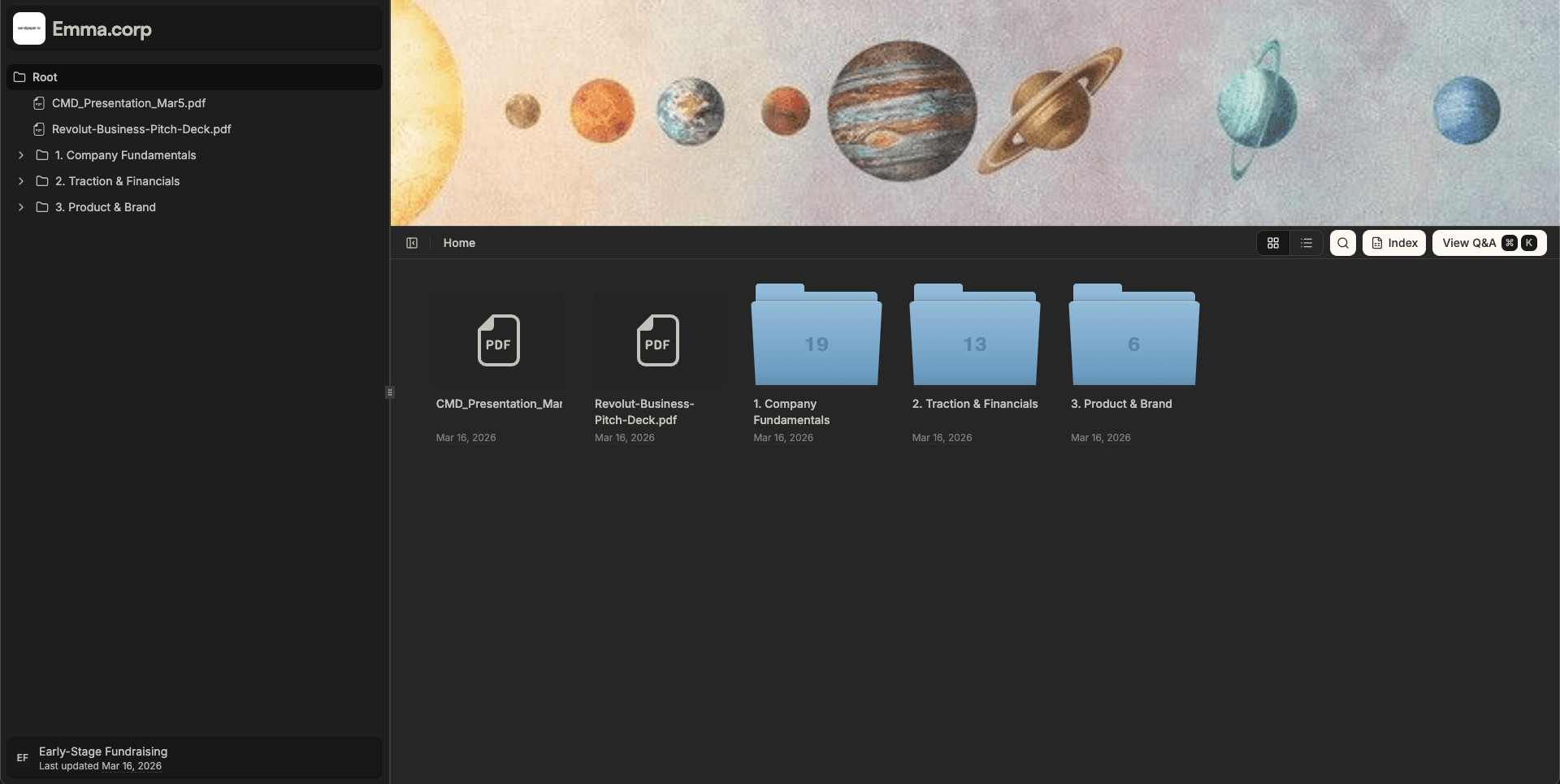Open the Root folder icon in sidebar
Screen dimensions: 1560x784
click(x=19, y=76)
